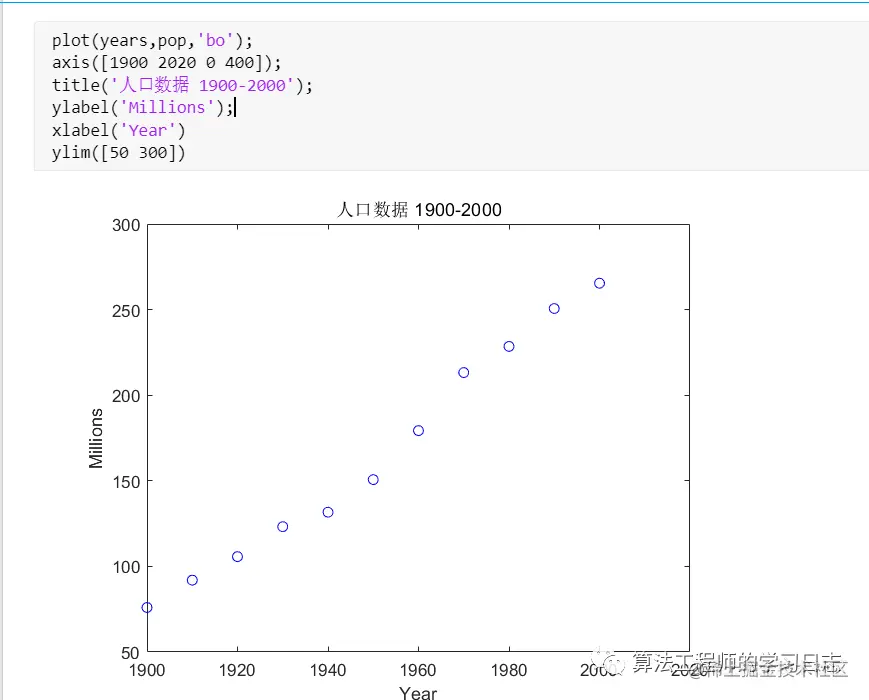Select the data point at year 1940
The image size is (869, 700).
click(328, 512)
